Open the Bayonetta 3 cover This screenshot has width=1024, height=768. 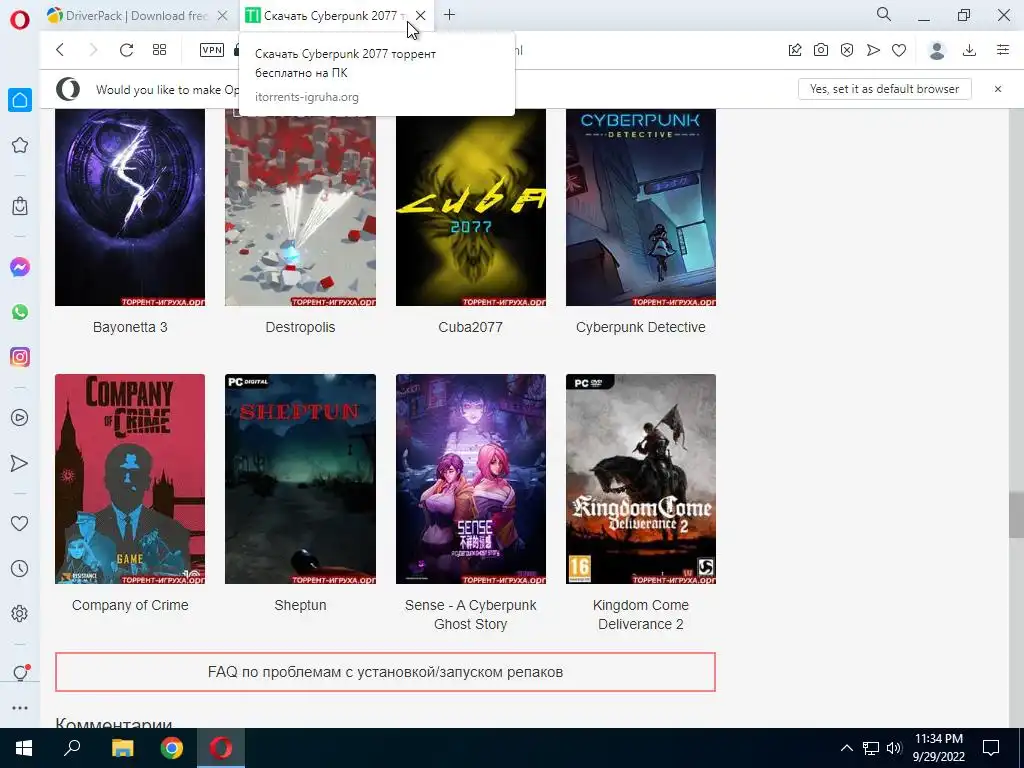130,208
